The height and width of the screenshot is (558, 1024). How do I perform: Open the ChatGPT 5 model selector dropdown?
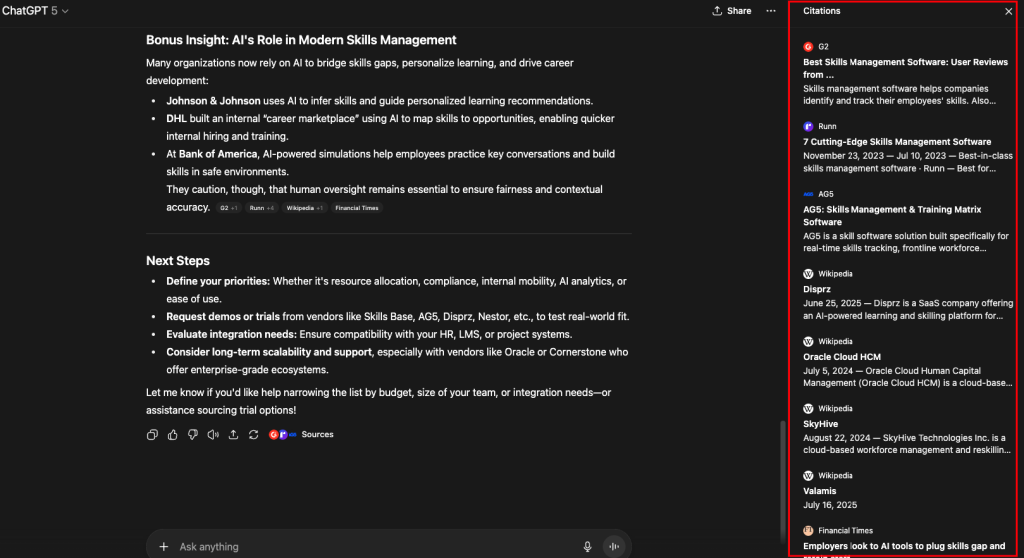39,11
